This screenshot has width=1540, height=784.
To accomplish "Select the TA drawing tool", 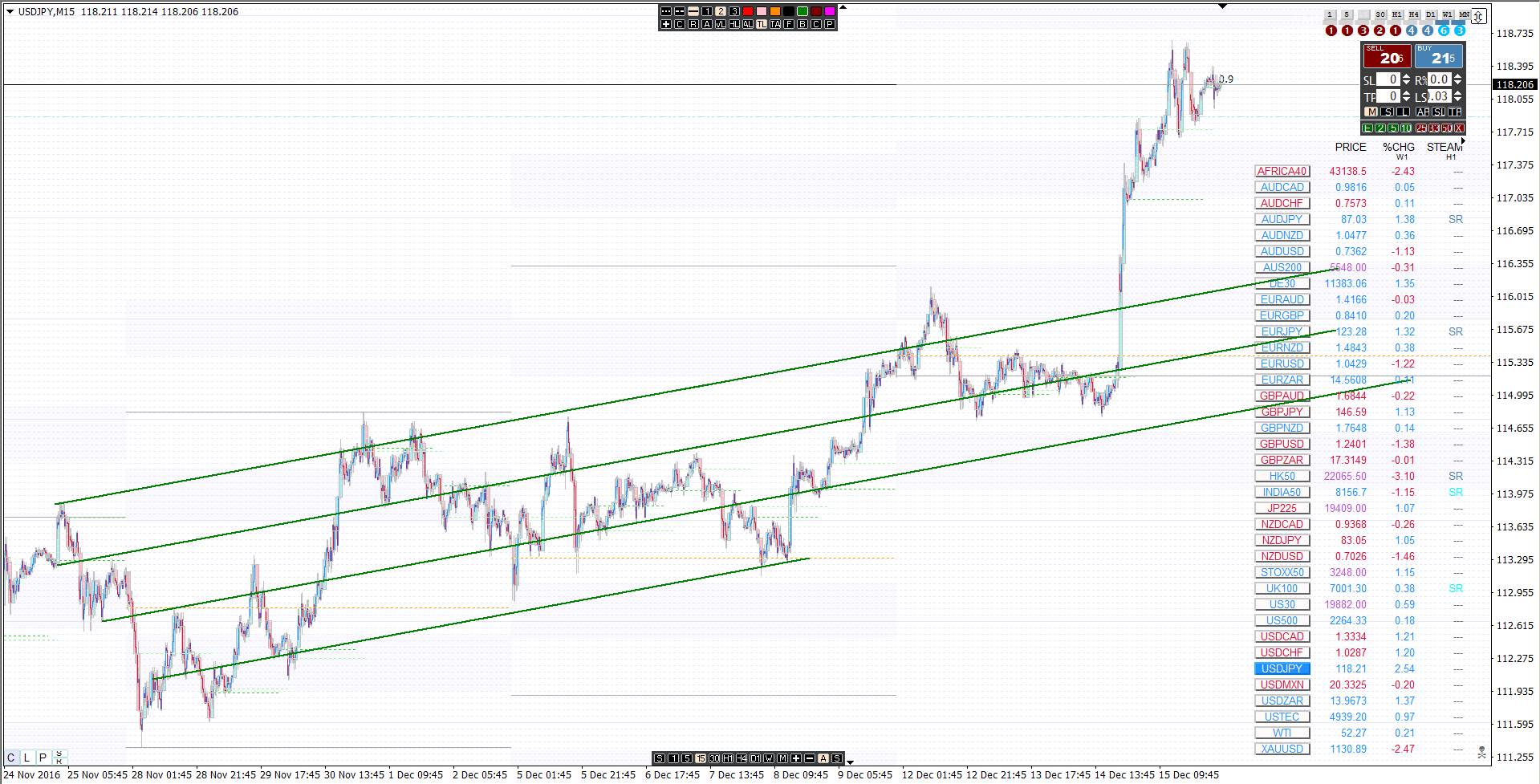I will click(x=775, y=24).
